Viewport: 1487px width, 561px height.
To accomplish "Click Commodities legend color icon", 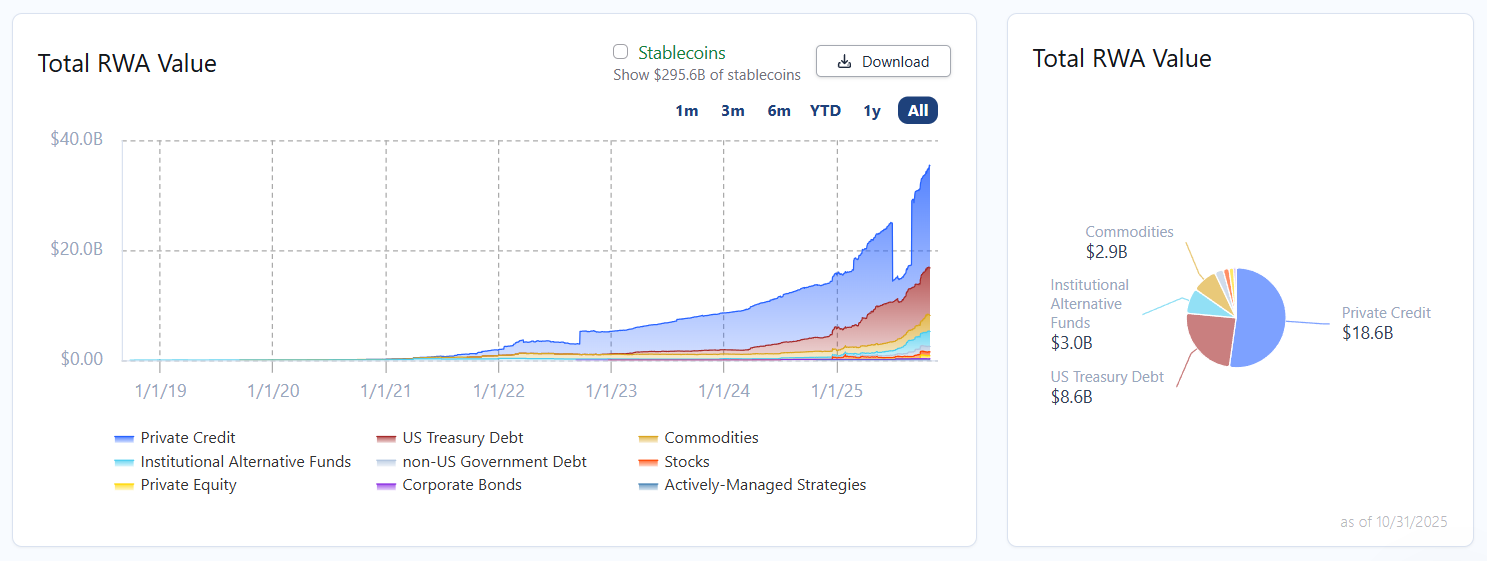I will point(648,439).
